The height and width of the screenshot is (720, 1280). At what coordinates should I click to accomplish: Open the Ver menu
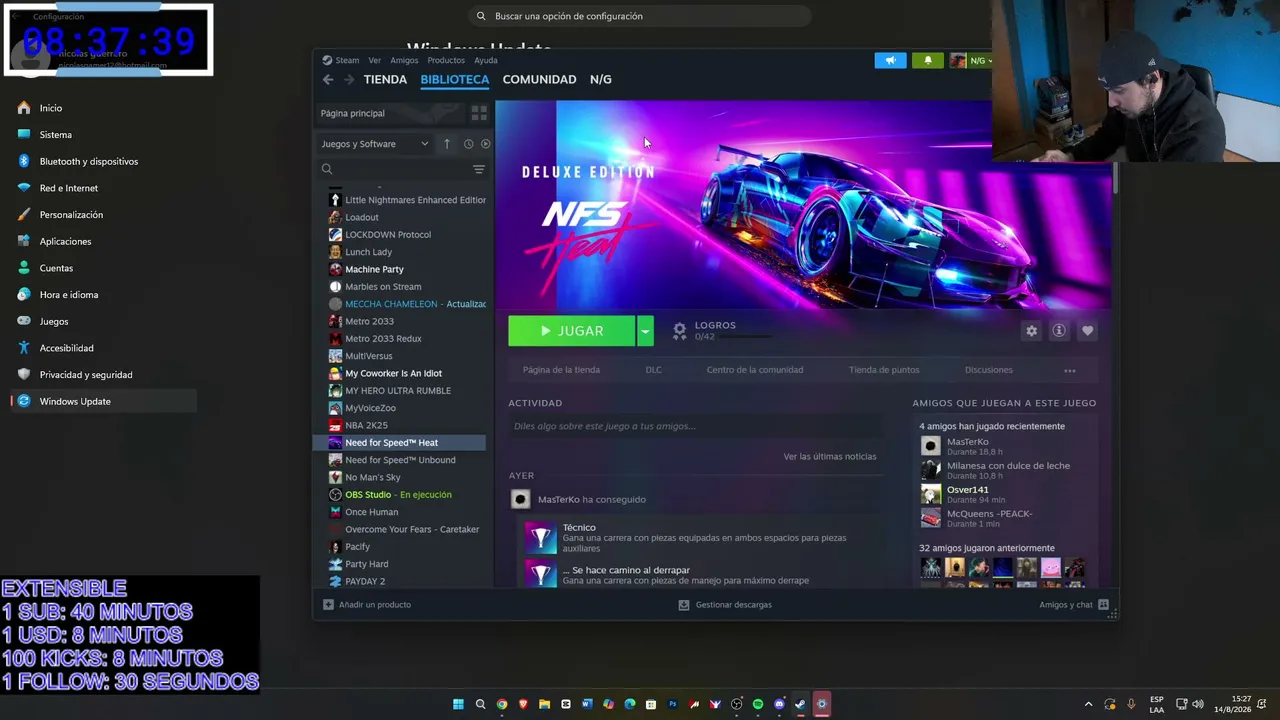coord(374,60)
